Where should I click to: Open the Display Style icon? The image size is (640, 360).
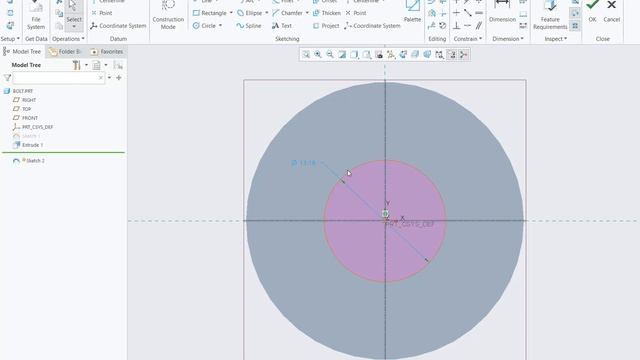pyautogui.click(x=354, y=54)
